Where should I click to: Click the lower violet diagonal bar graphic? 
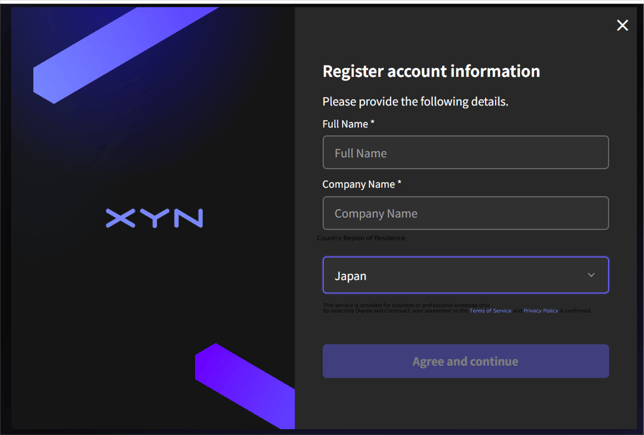(x=245, y=386)
